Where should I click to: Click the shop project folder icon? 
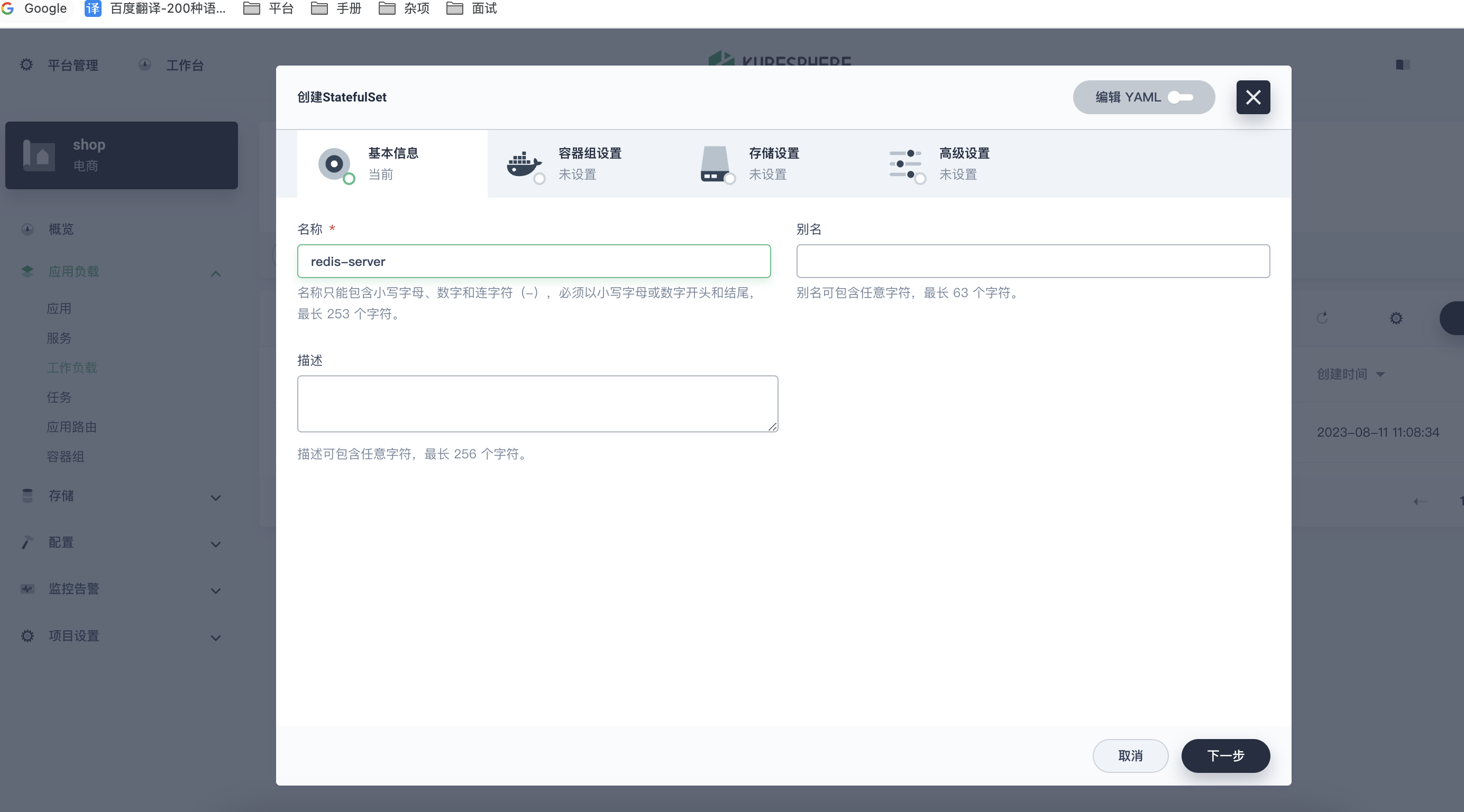tap(39, 155)
